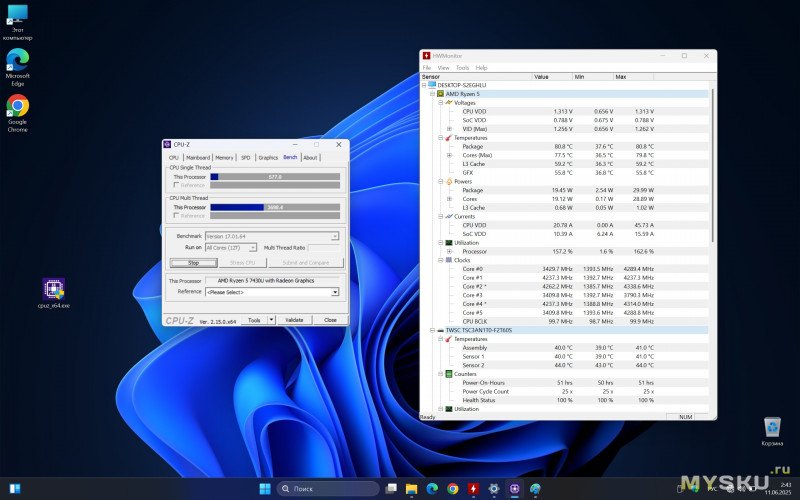This screenshot has height=500, width=800.
Task: Click the Stop benchmark button
Action: 194,263
